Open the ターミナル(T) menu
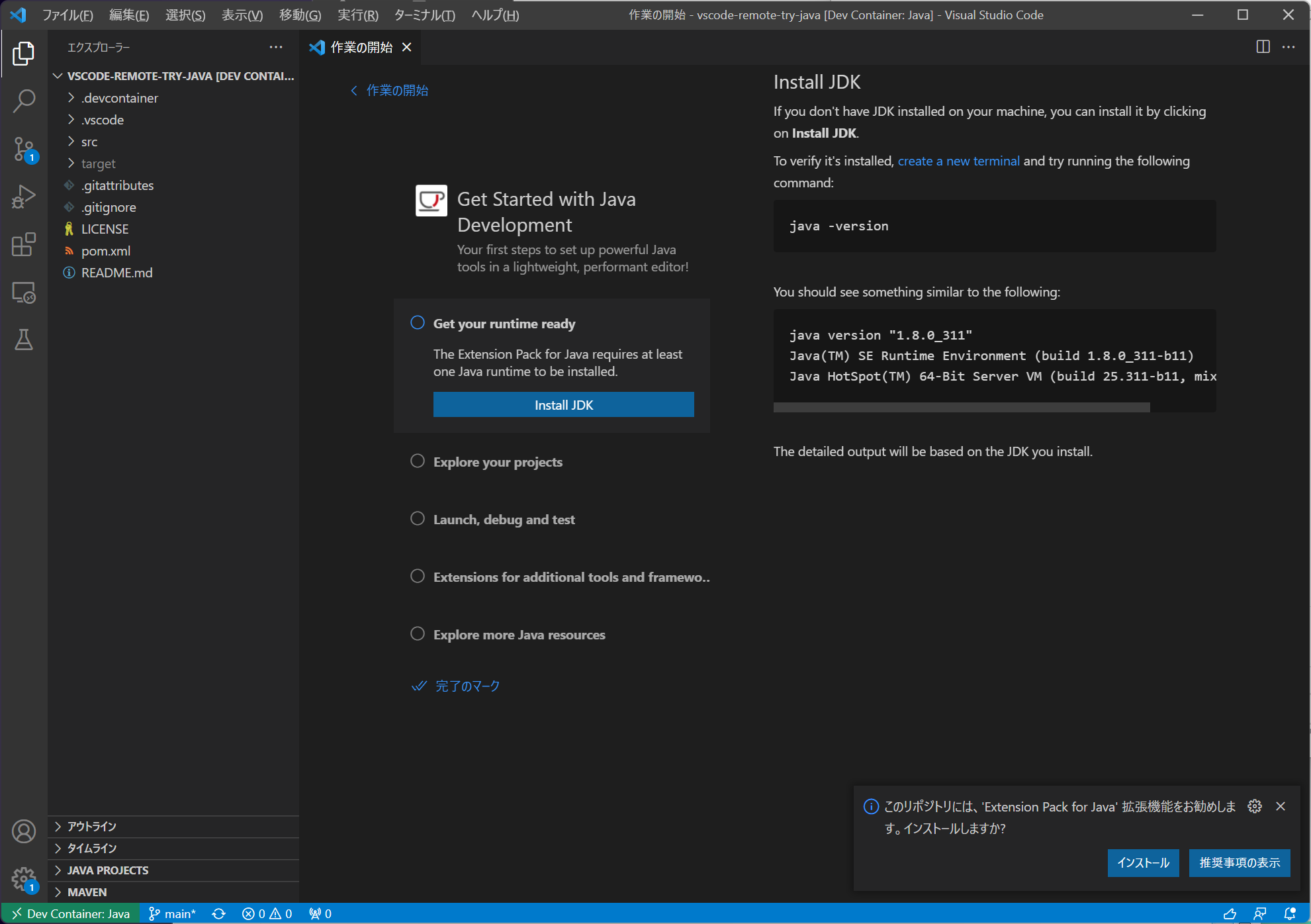 424,15
